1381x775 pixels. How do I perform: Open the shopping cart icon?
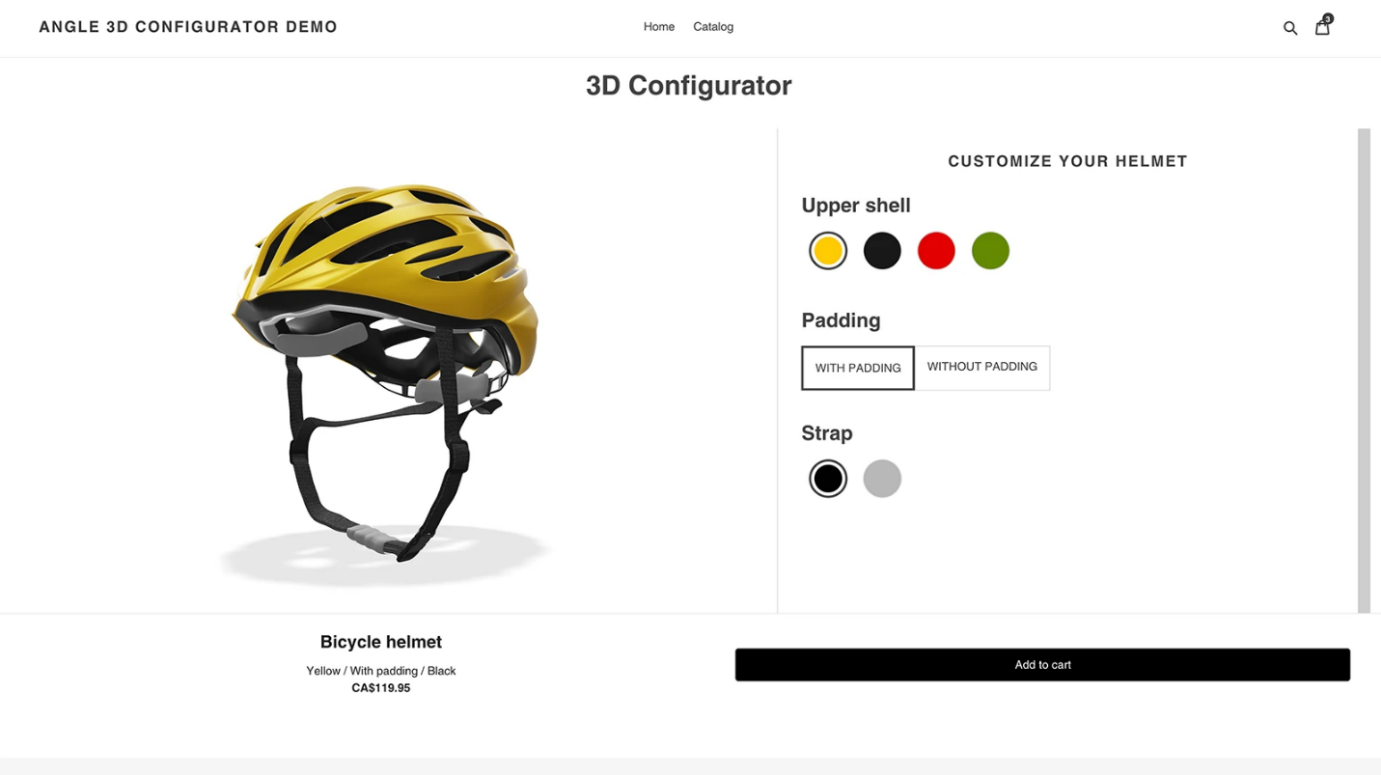pyautogui.click(x=1322, y=28)
